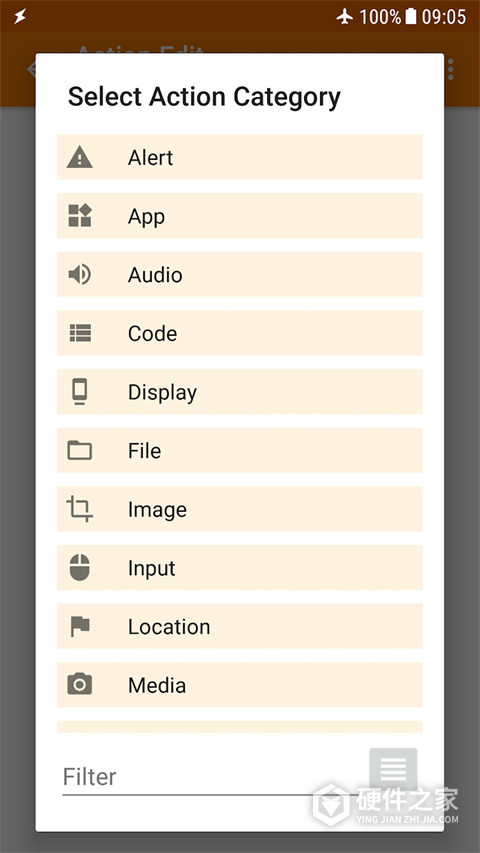The height and width of the screenshot is (853, 480).
Task: Select the Code list icon
Action: (x=80, y=333)
